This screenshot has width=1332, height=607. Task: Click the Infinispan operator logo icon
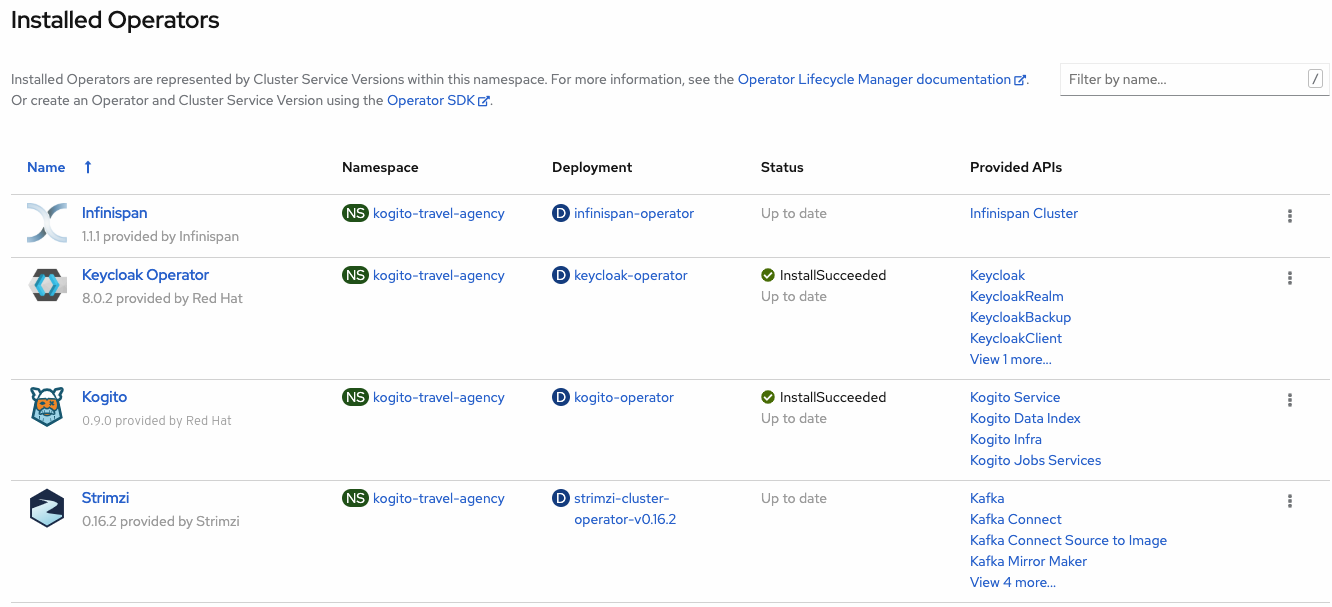46,222
